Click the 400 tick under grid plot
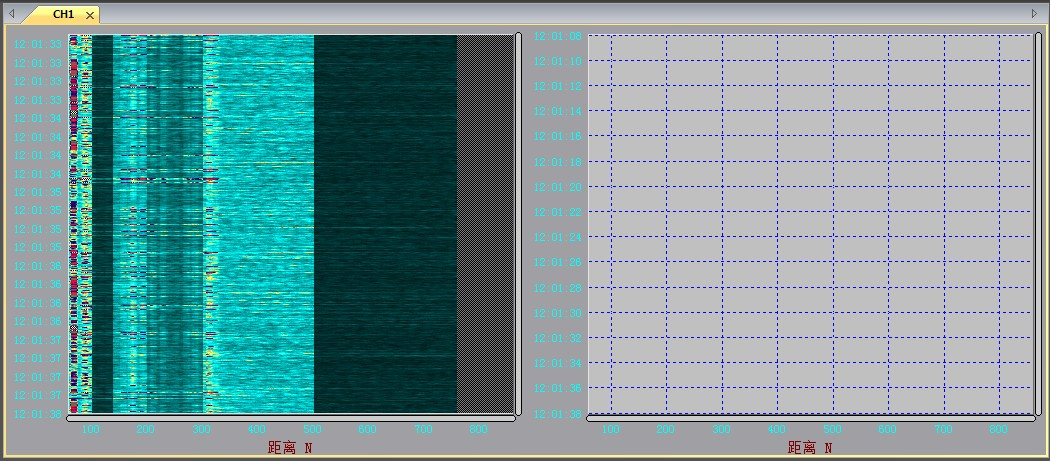 click(x=777, y=430)
